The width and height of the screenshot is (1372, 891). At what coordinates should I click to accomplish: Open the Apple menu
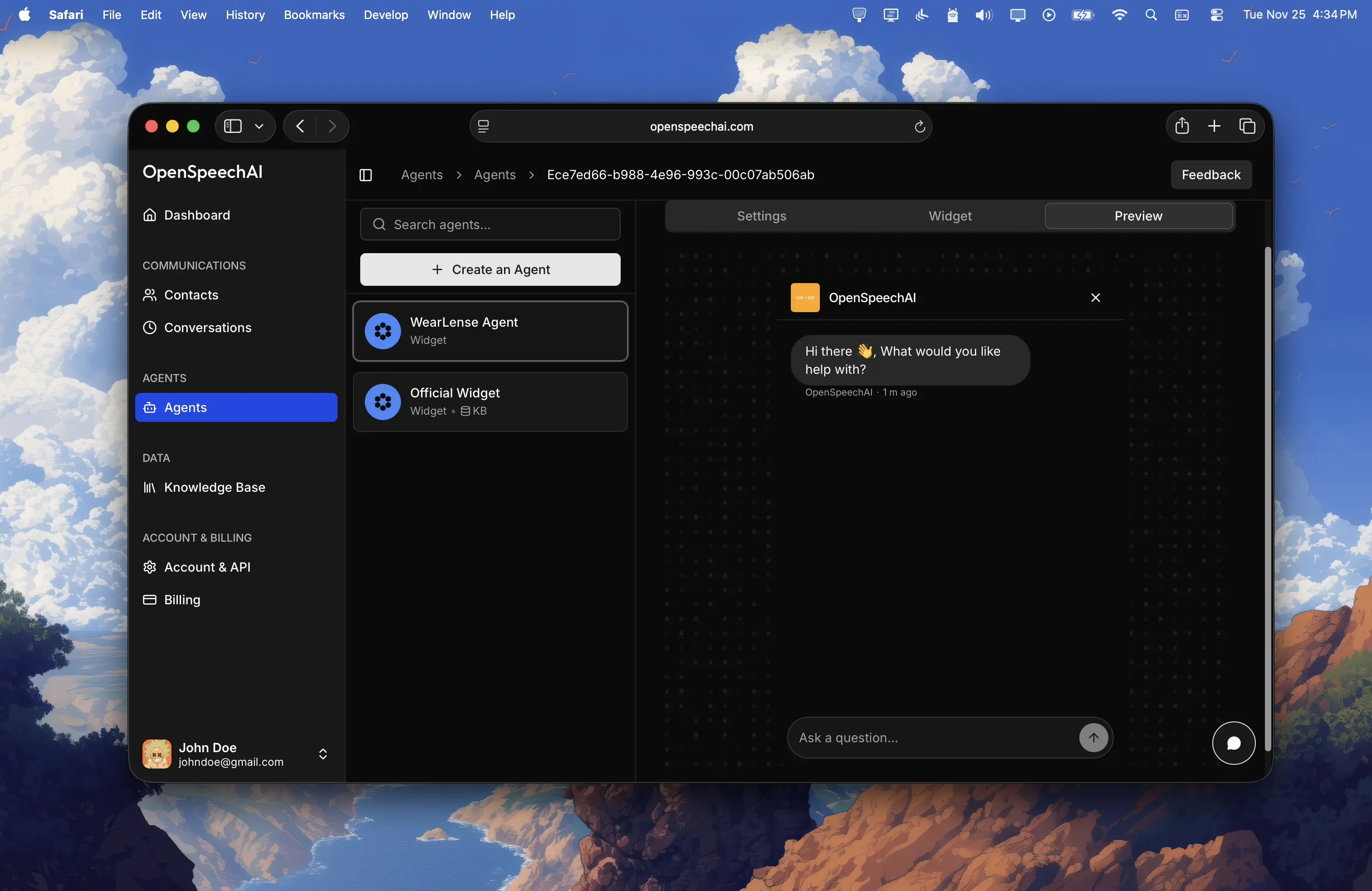click(24, 15)
